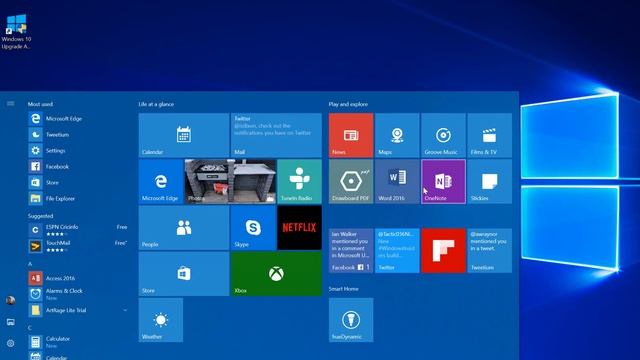Click 'Play and explore' group title
The height and width of the screenshot is (360, 640).
pyautogui.click(x=348, y=104)
